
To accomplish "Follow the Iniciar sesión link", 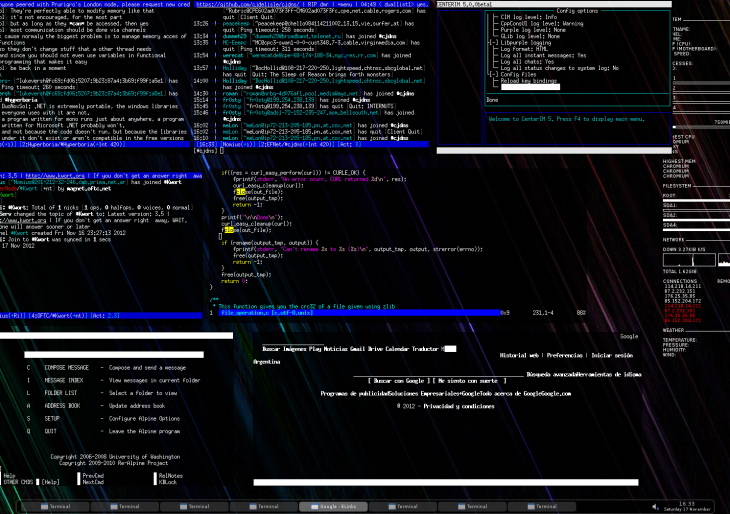I will coord(614,355).
